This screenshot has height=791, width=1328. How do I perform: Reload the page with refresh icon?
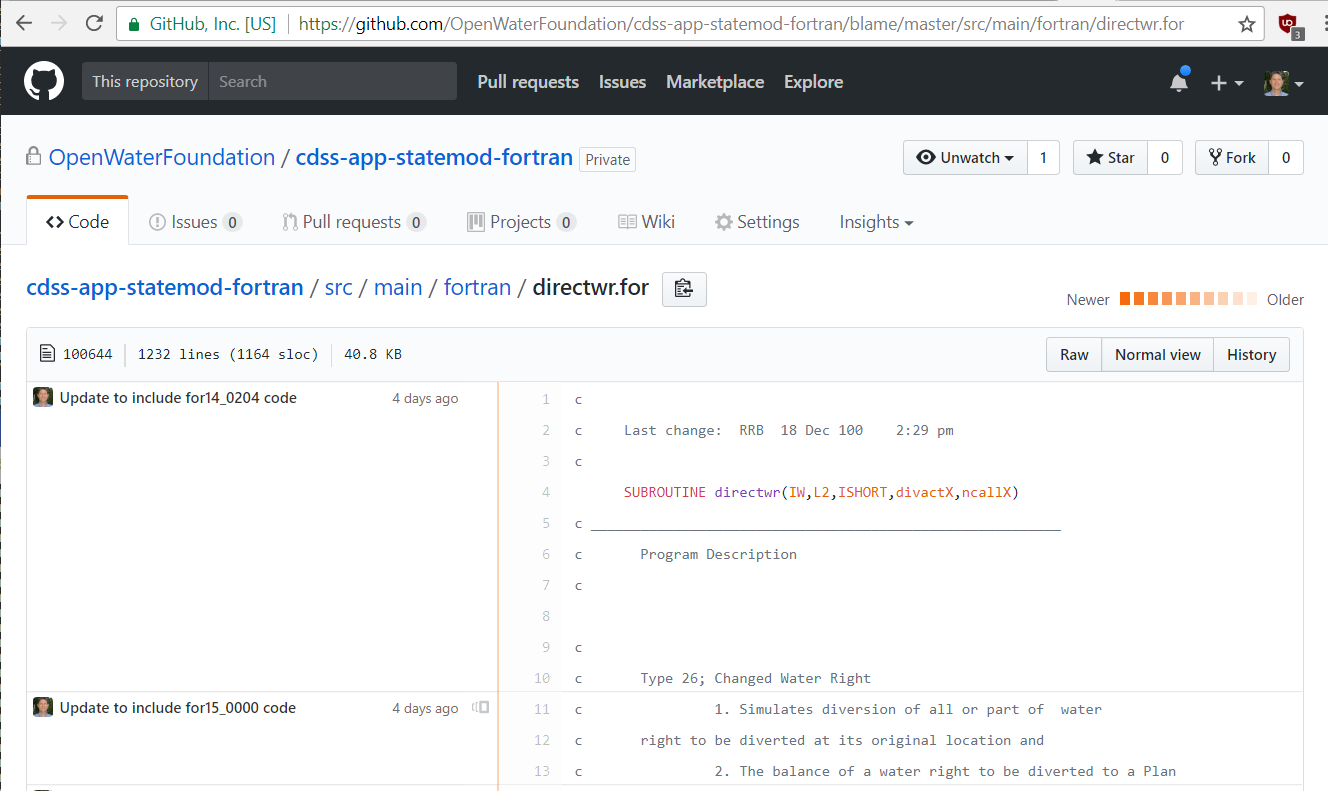click(x=94, y=23)
